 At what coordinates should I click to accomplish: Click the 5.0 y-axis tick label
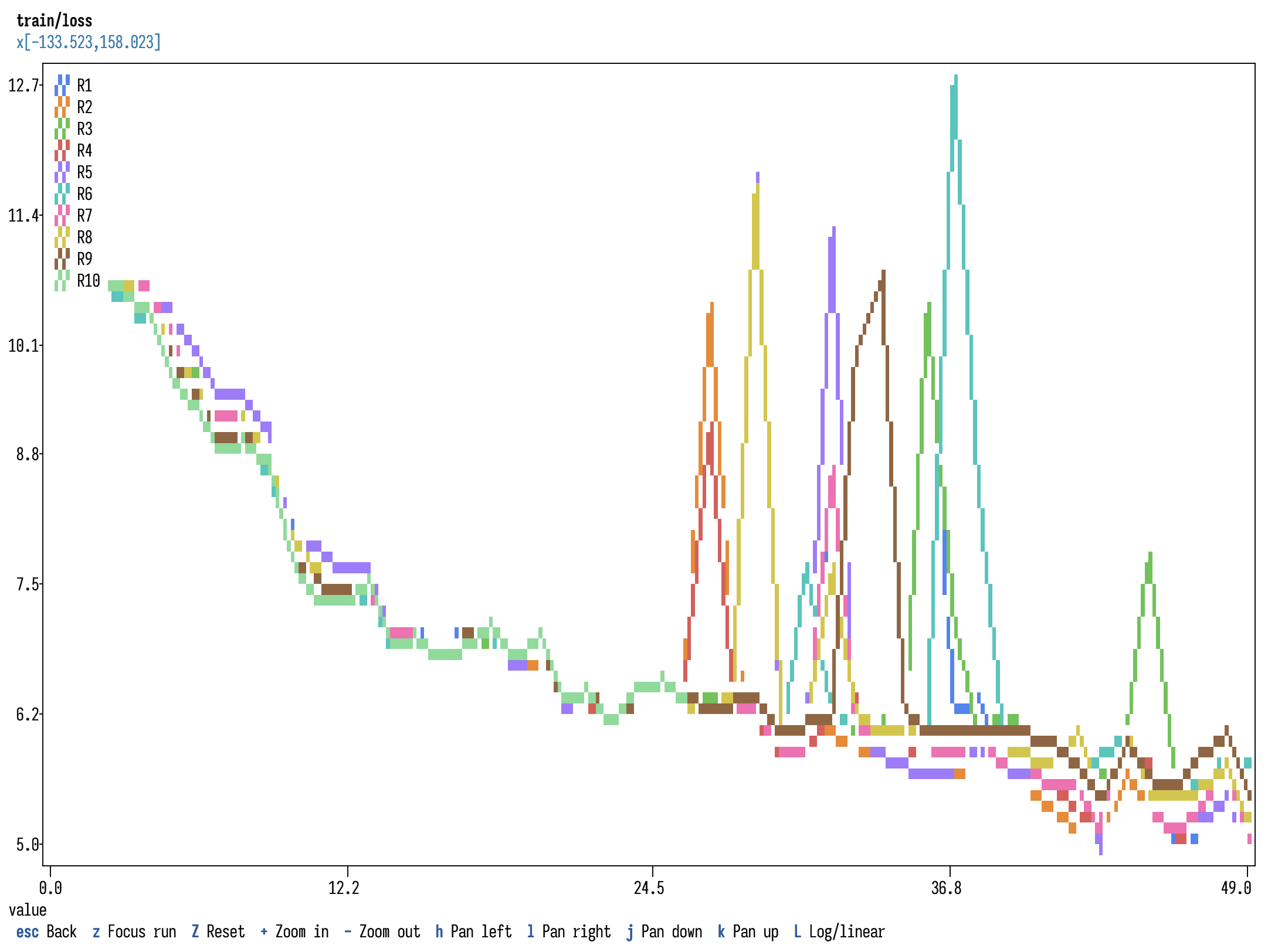click(x=28, y=845)
